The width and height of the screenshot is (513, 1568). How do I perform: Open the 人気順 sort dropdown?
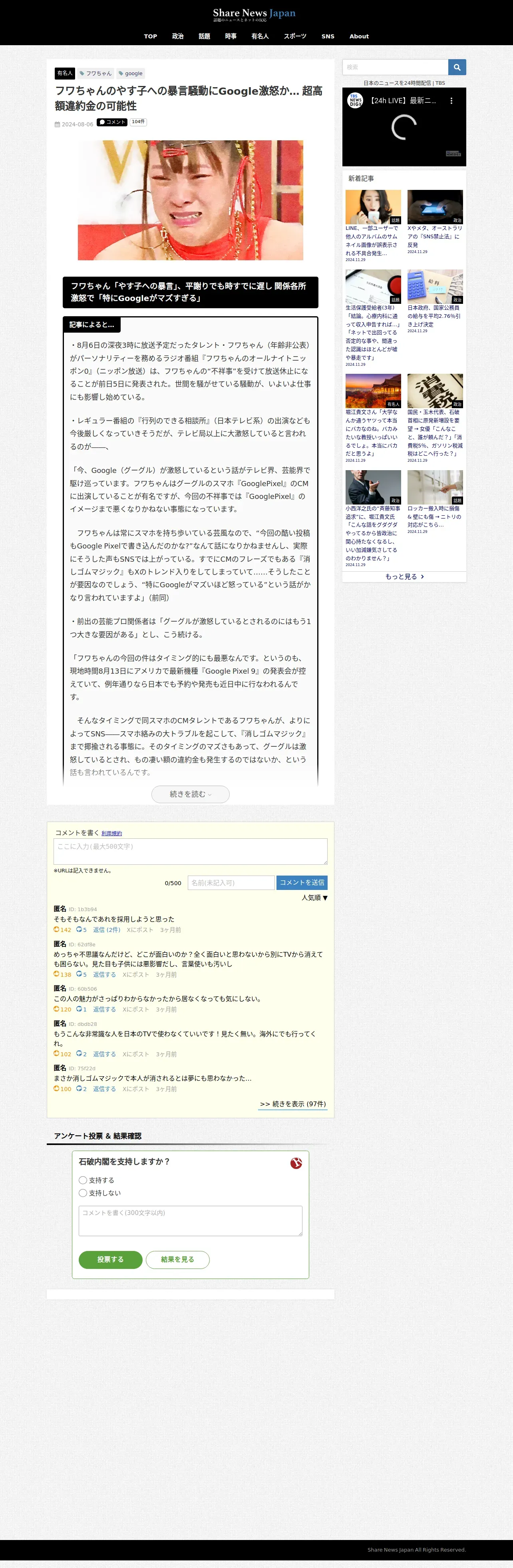pyautogui.click(x=314, y=898)
